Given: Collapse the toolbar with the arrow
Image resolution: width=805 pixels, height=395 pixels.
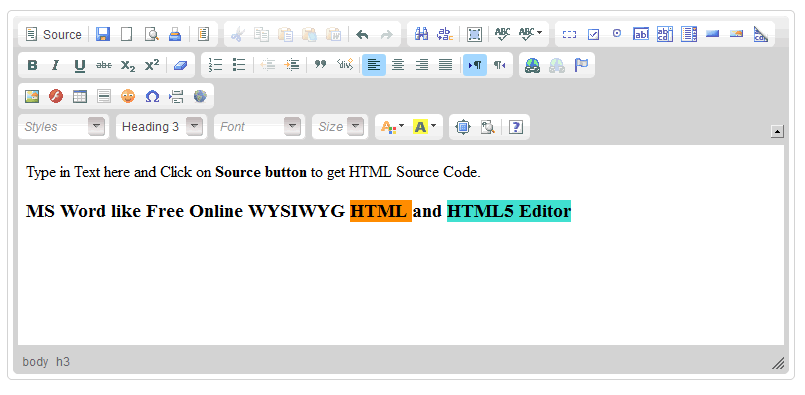Looking at the screenshot, I should (x=777, y=131).
